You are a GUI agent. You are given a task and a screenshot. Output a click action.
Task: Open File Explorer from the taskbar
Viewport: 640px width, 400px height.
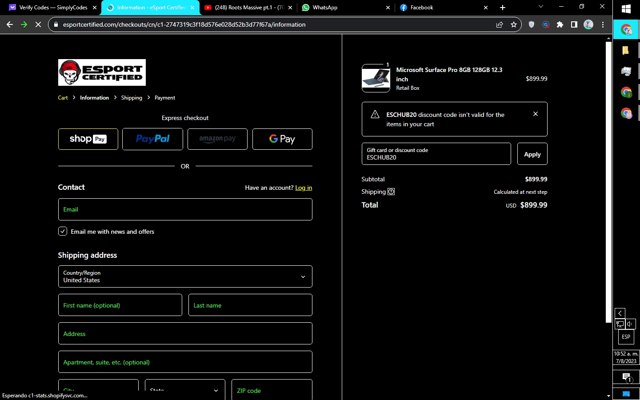[x=625, y=50]
